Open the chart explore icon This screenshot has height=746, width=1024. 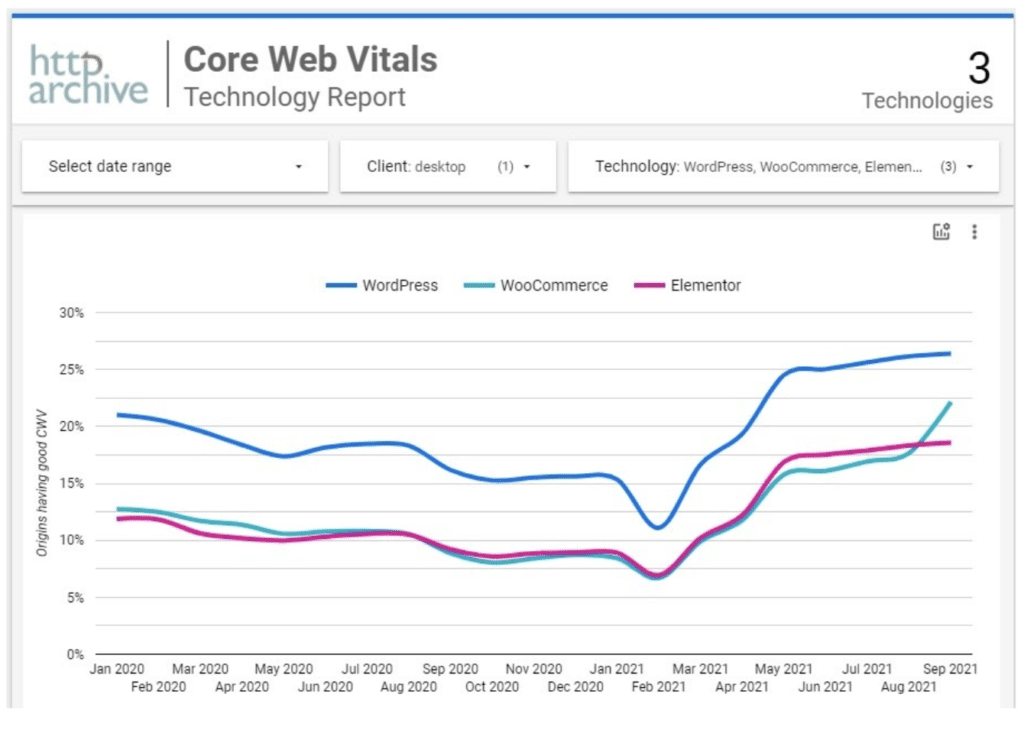tap(941, 232)
